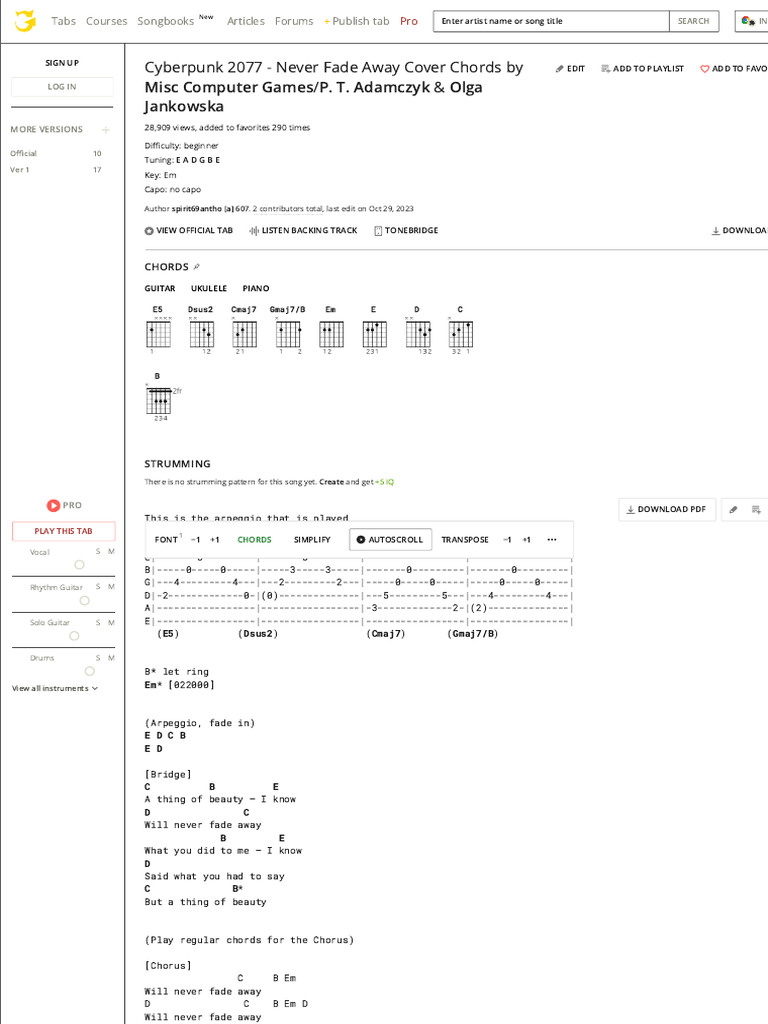The width and height of the screenshot is (768, 1024).
Task: Click the Rhythm Guitar volume slider knob
Action: coord(84,600)
